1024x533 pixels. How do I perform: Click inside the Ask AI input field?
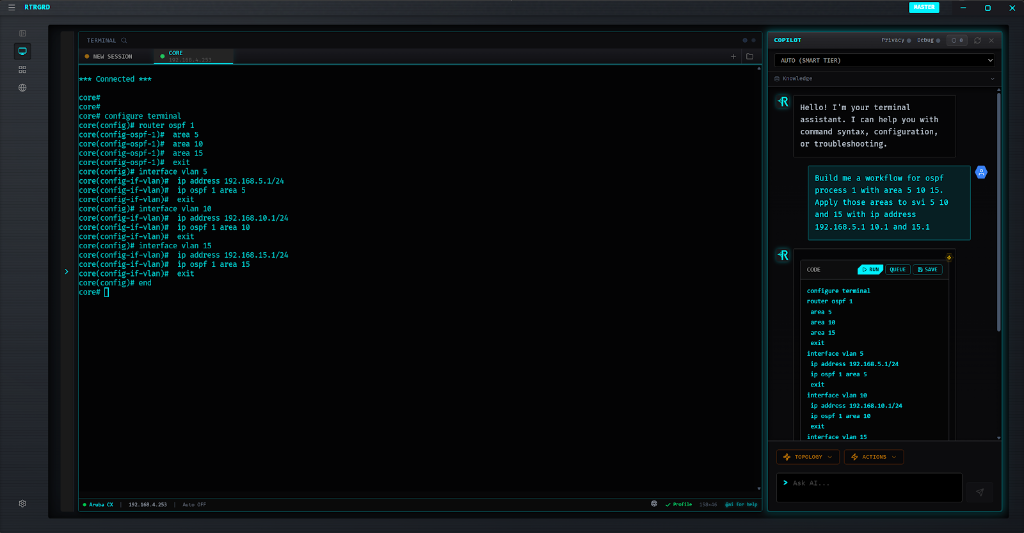point(869,487)
